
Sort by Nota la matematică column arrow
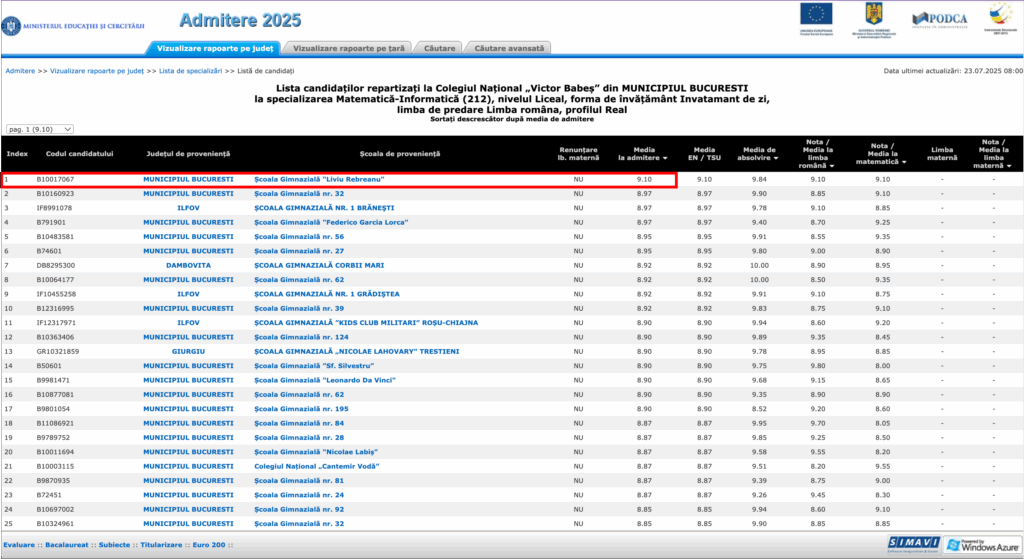coord(903,160)
